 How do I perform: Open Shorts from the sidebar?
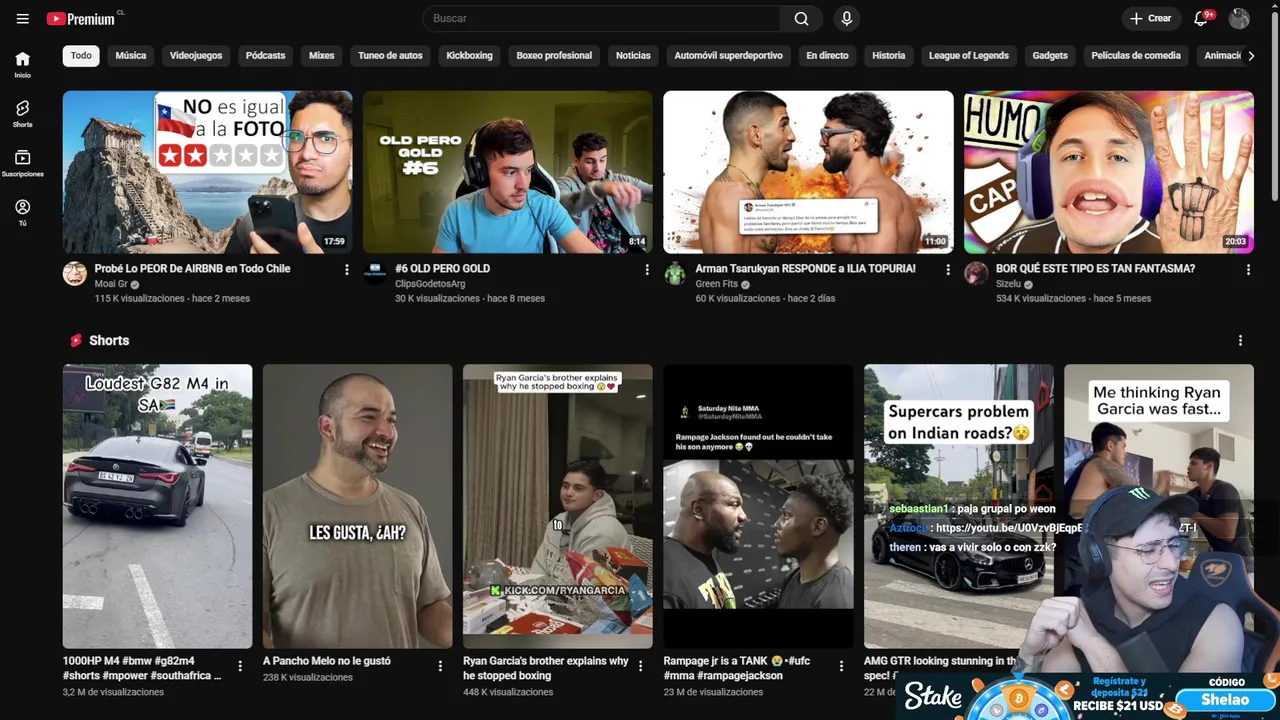[22, 114]
